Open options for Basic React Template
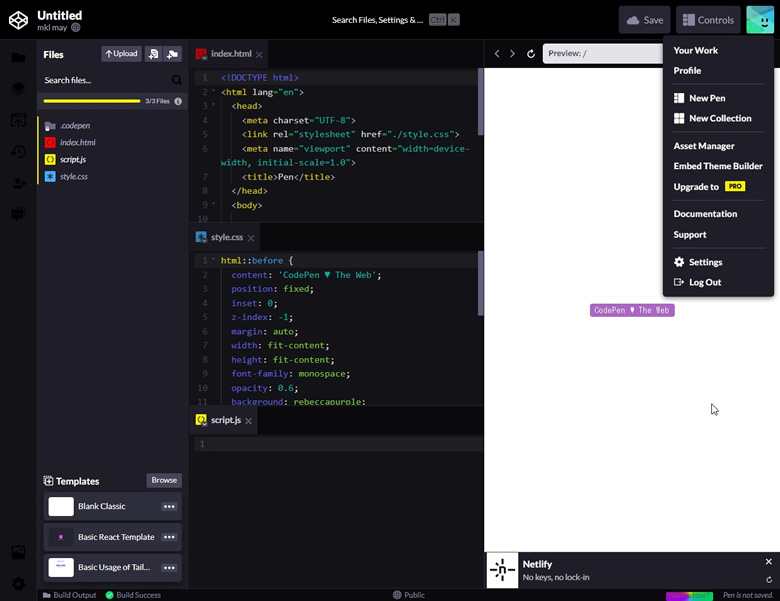Screen dimensions: 780x601 (169, 537)
